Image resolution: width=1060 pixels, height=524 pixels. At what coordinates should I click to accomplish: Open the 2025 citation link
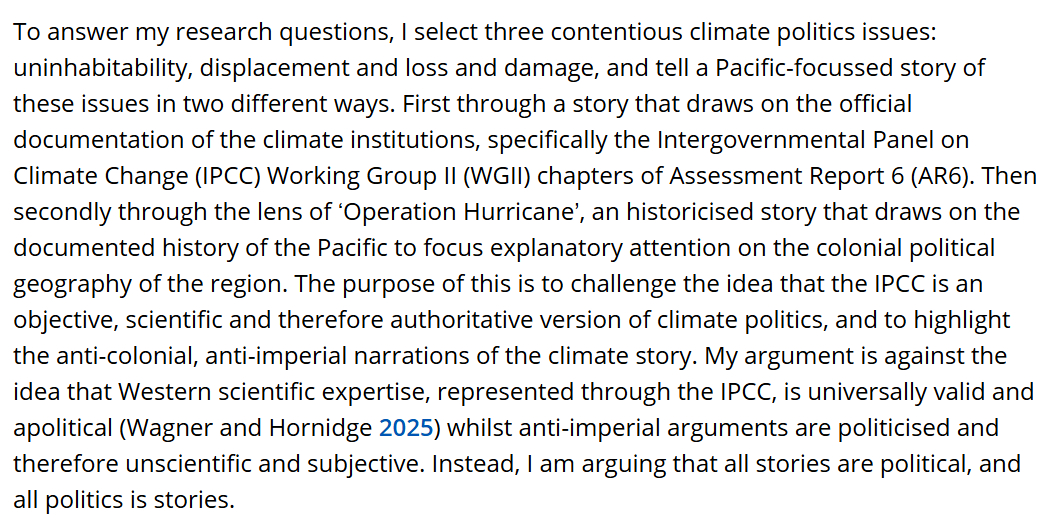pyautogui.click(x=405, y=427)
